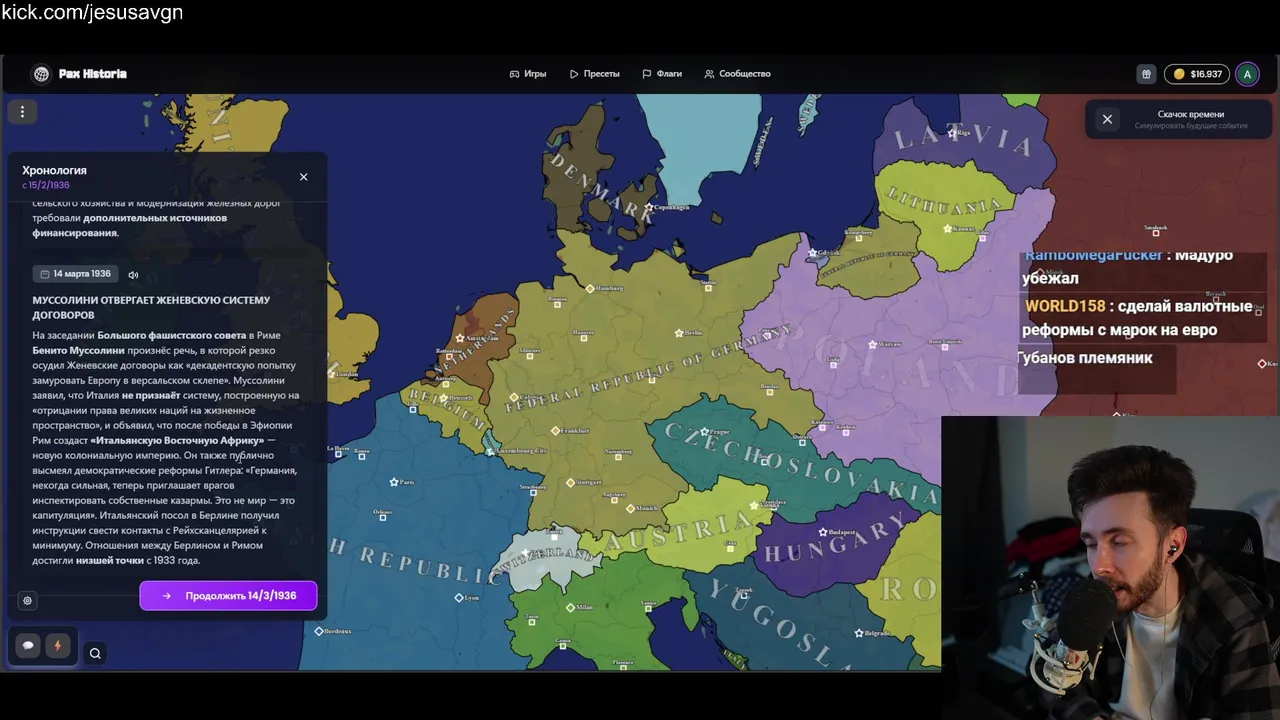Open the chat bubble tool
1280x720 pixels.
pyautogui.click(x=28, y=646)
